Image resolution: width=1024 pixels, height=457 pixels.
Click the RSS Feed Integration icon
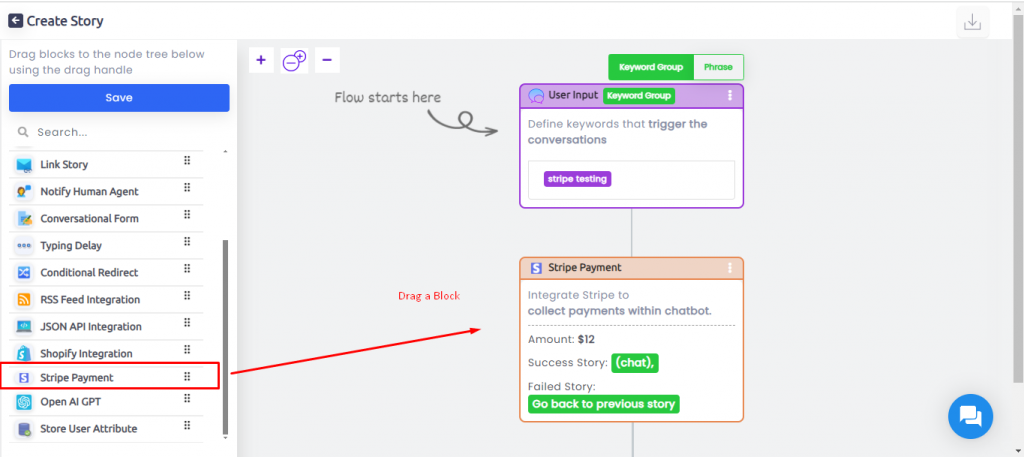coord(24,300)
